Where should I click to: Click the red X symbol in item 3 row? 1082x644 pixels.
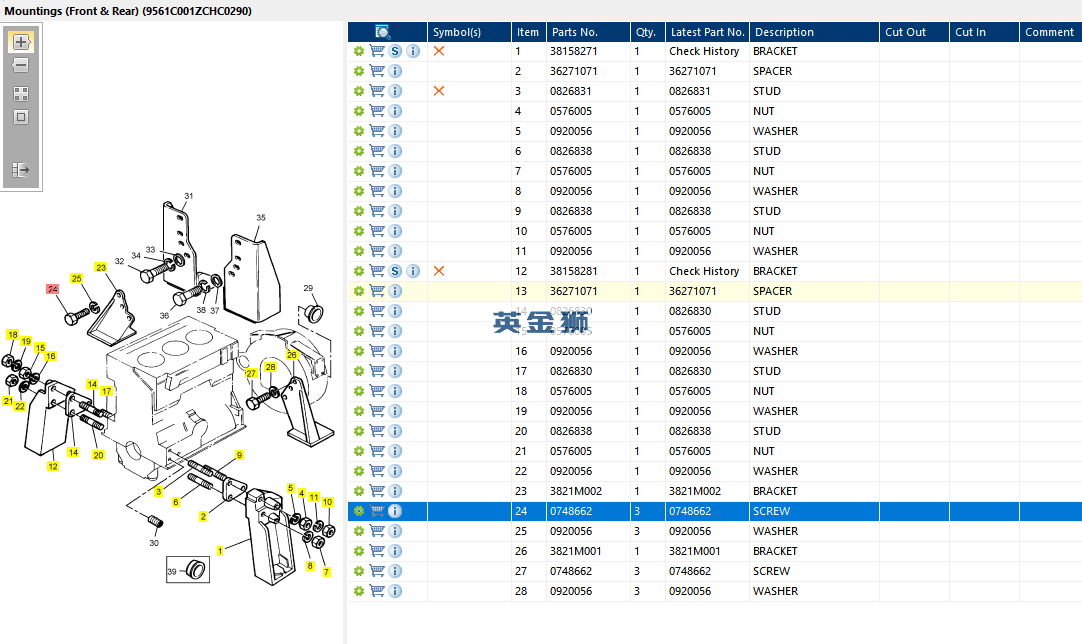(438, 91)
